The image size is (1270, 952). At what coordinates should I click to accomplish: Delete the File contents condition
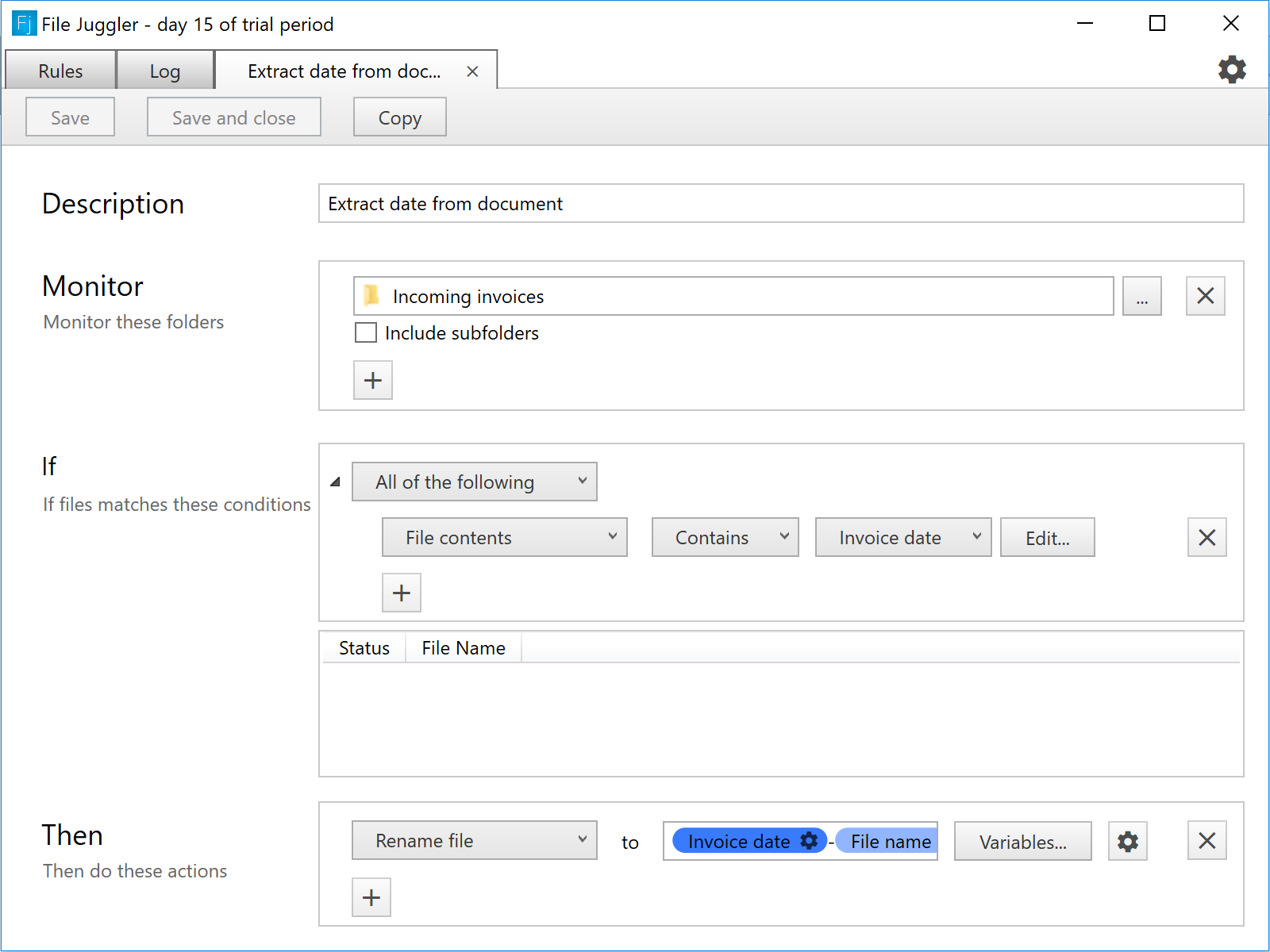tap(1206, 537)
